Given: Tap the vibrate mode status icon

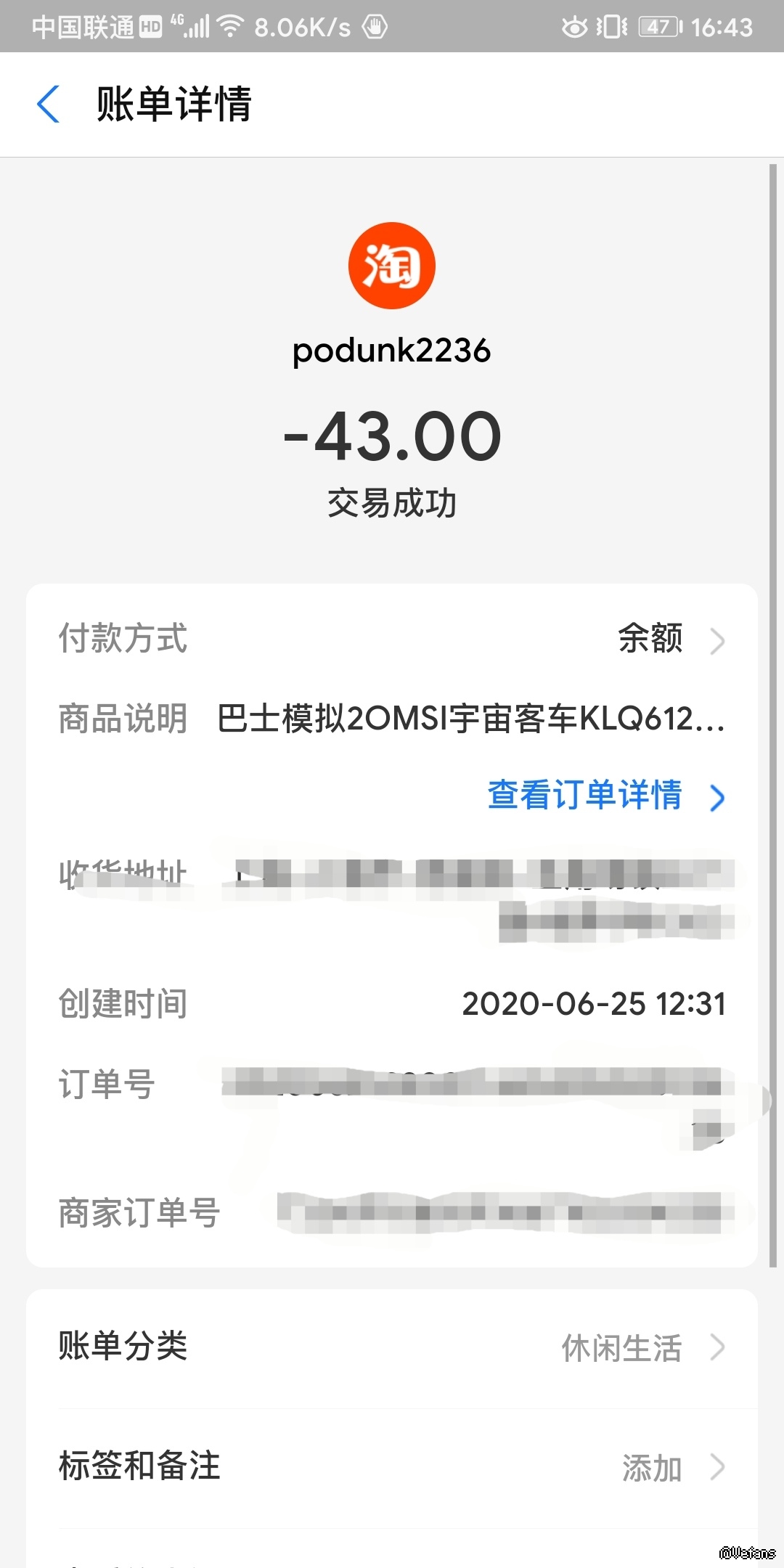Looking at the screenshot, I should pos(611,27).
